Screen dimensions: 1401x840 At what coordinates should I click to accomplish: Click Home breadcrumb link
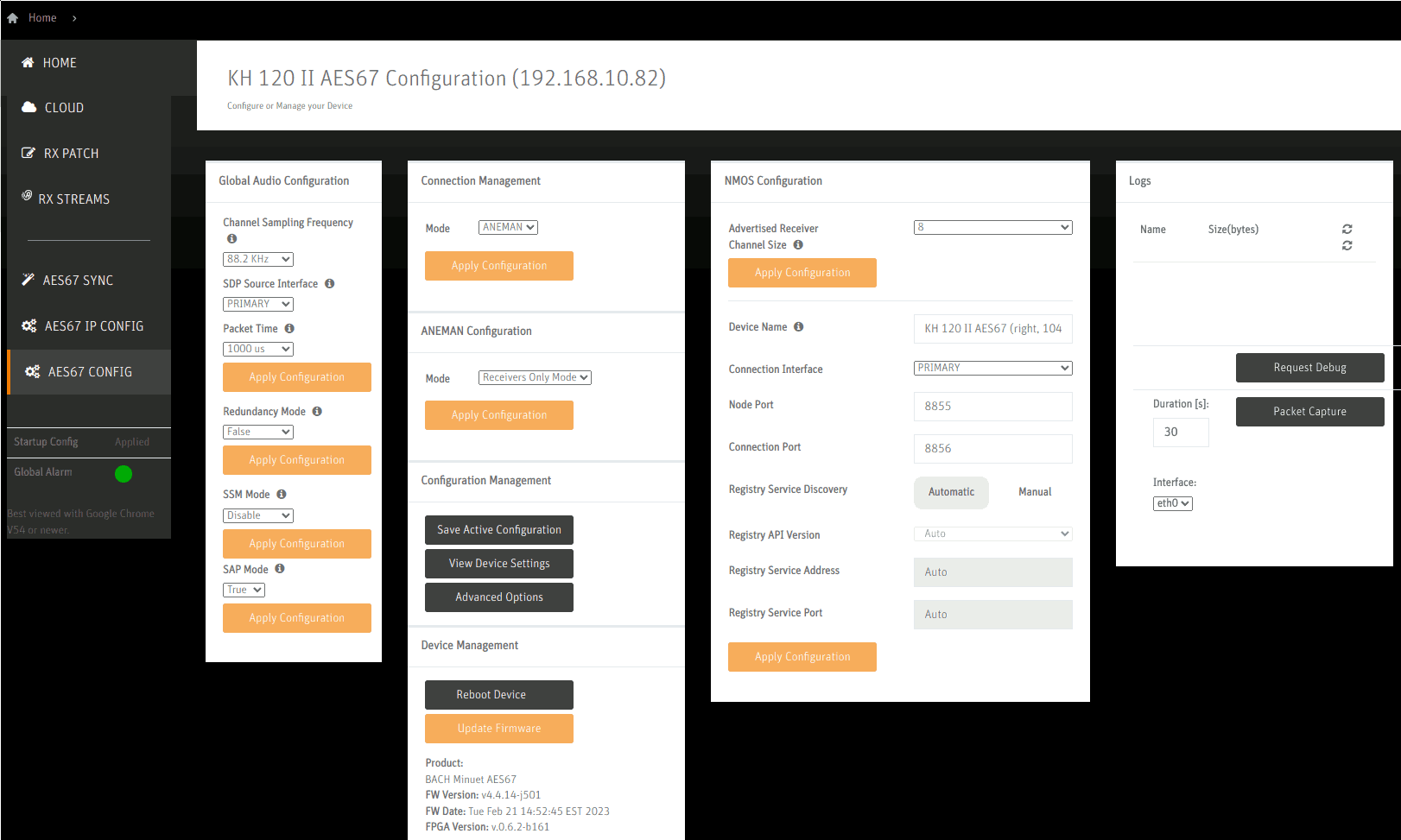point(42,18)
